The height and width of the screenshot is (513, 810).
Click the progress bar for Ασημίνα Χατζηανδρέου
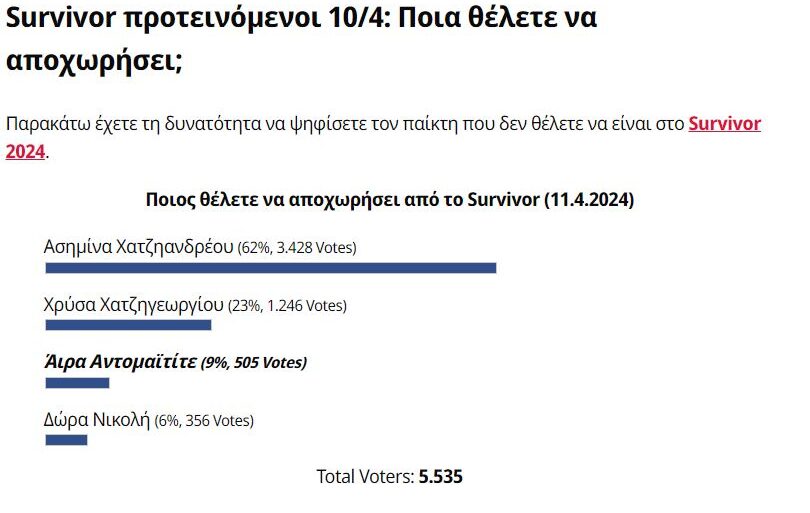270,267
